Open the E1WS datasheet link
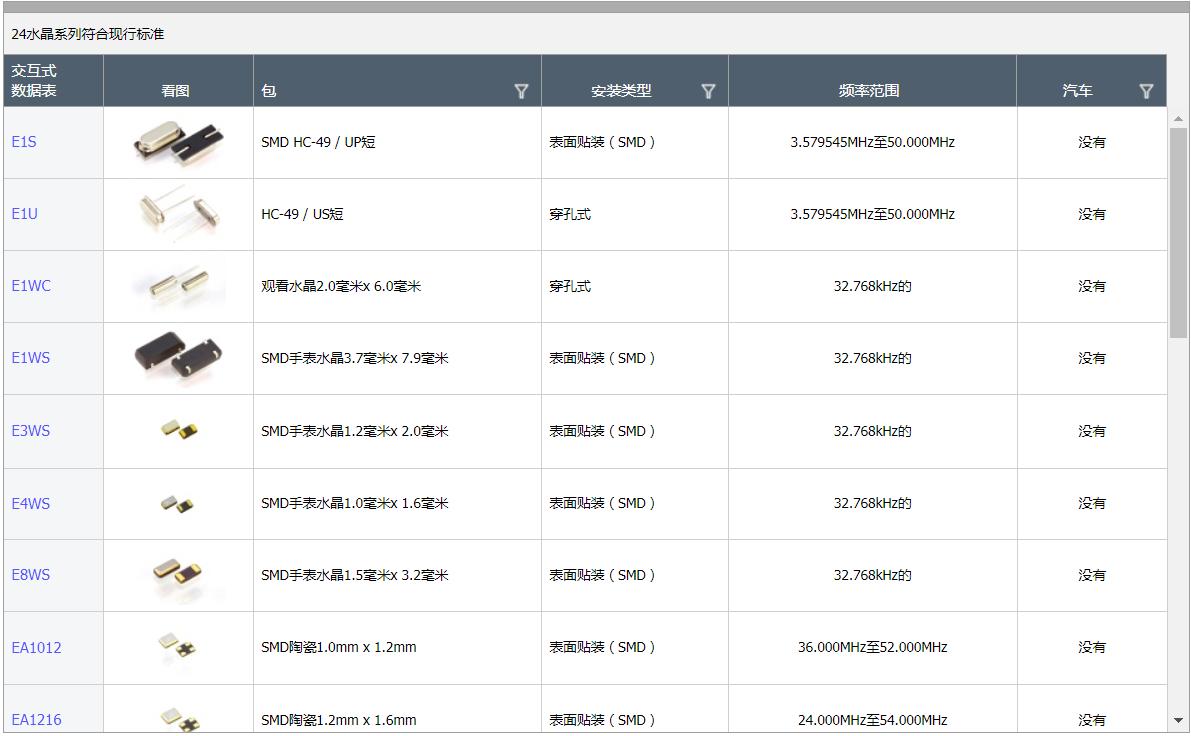Viewport: 1191px width, 736px height. tap(31, 358)
